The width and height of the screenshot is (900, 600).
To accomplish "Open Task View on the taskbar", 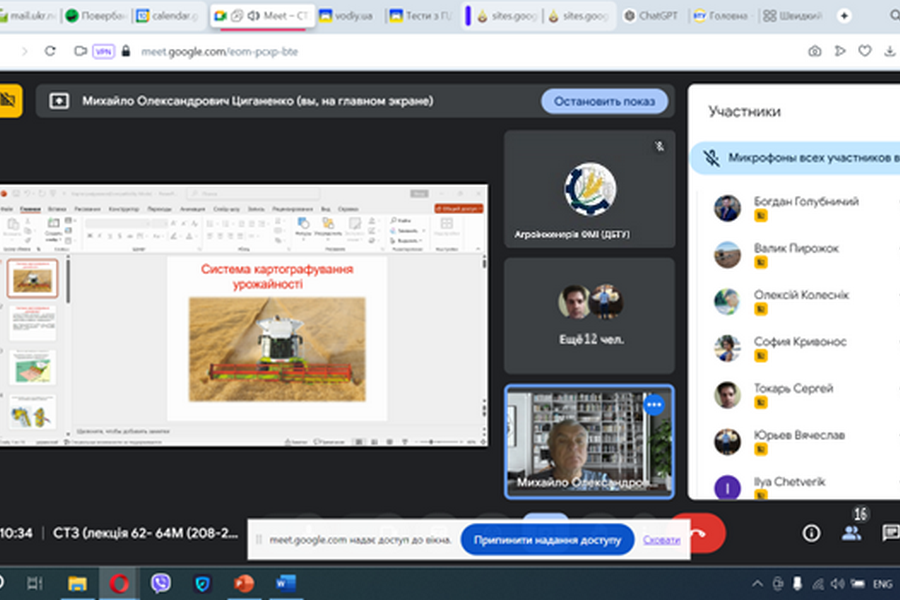I will pyautogui.click(x=35, y=584).
